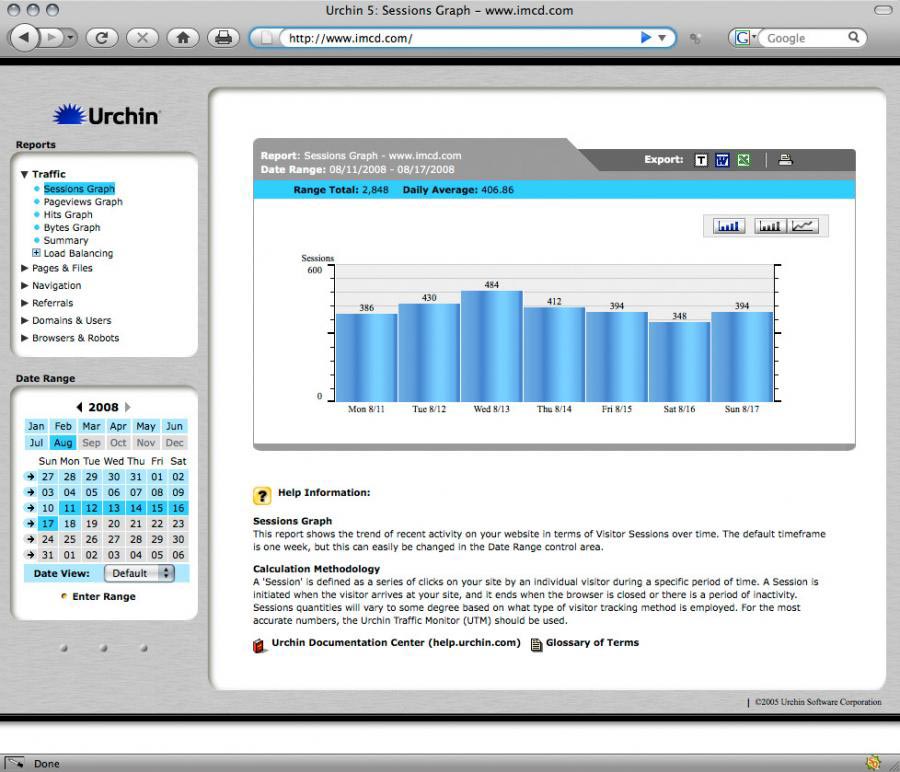Select week starting 27 with its arrow
This screenshot has height=772, width=900.
click(x=30, y=476)
